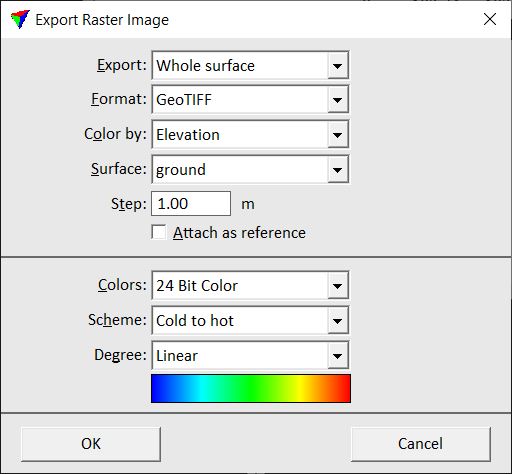Click the Surface label text
This screenshot has width=512, height=474.
119,169
